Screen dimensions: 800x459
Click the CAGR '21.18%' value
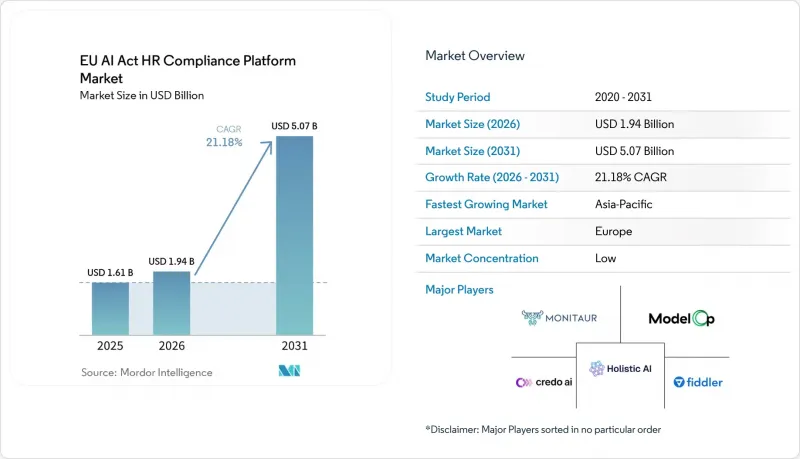click(x=224, y=142)
